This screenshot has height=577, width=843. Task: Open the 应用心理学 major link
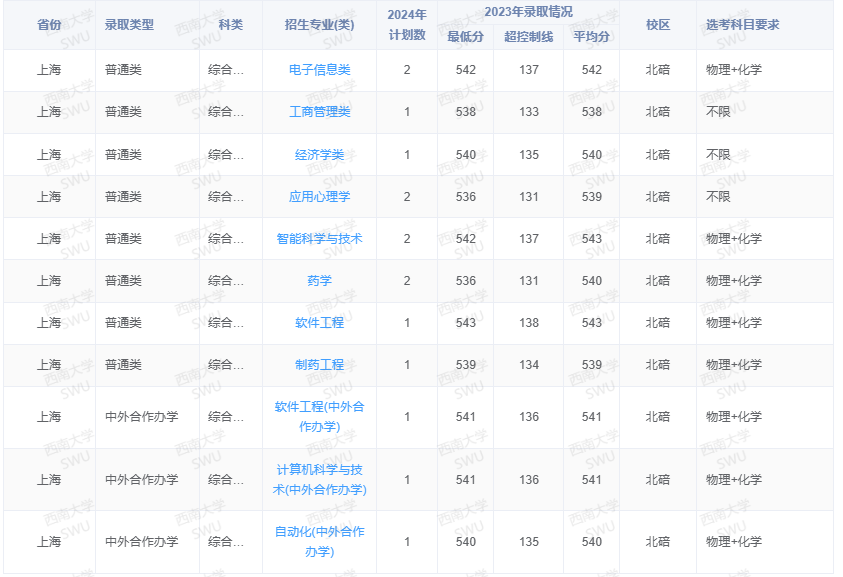319,196
